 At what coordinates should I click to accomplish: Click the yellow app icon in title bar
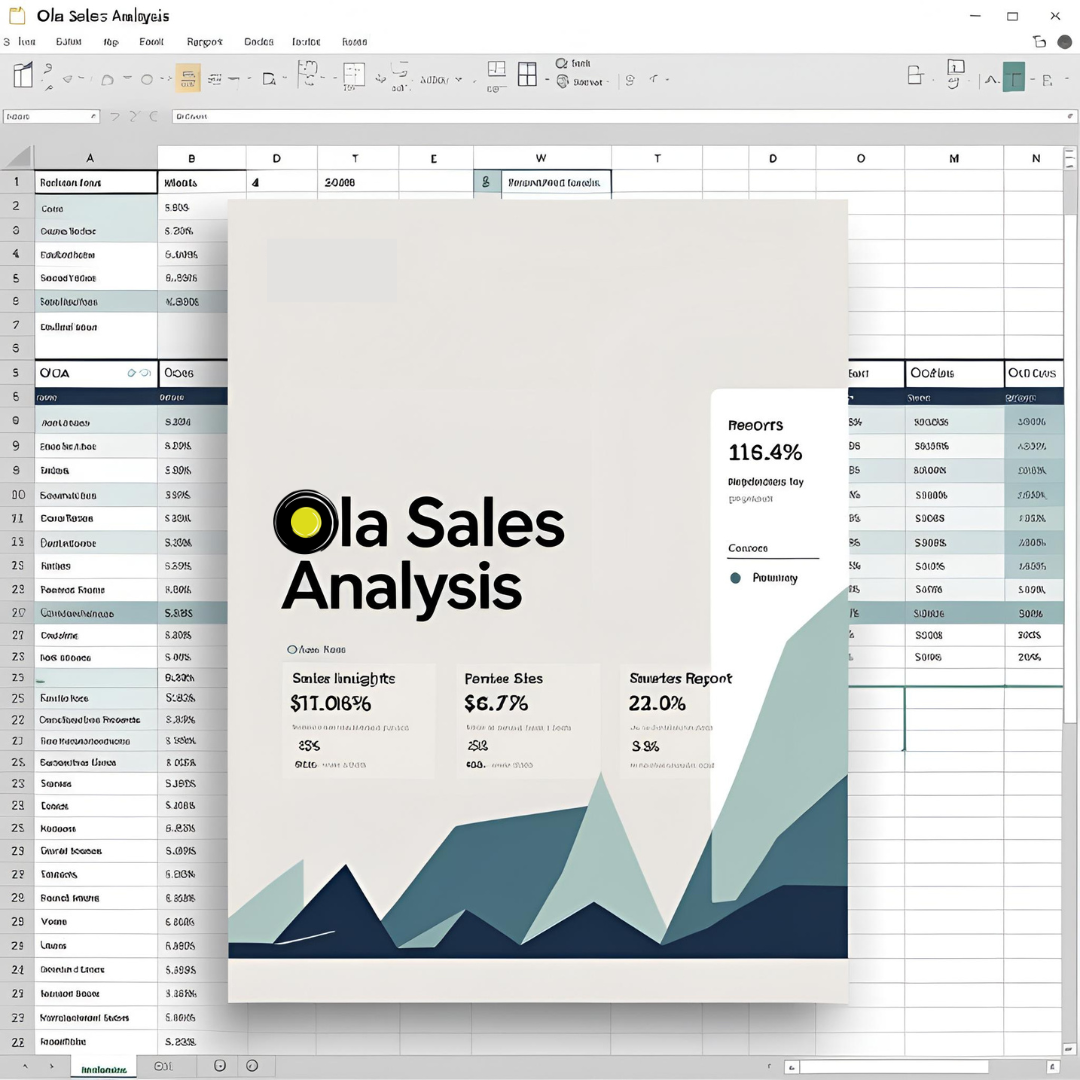click(17, 16)
